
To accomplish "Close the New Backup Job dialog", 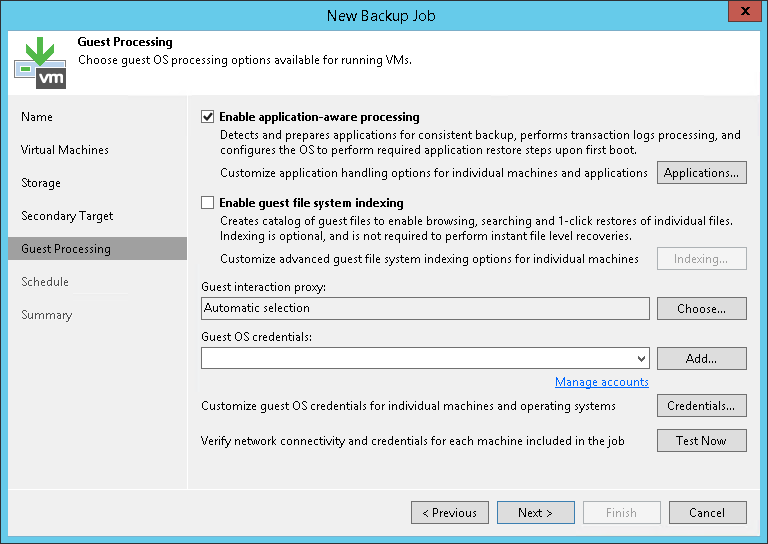I will (743, 14).
